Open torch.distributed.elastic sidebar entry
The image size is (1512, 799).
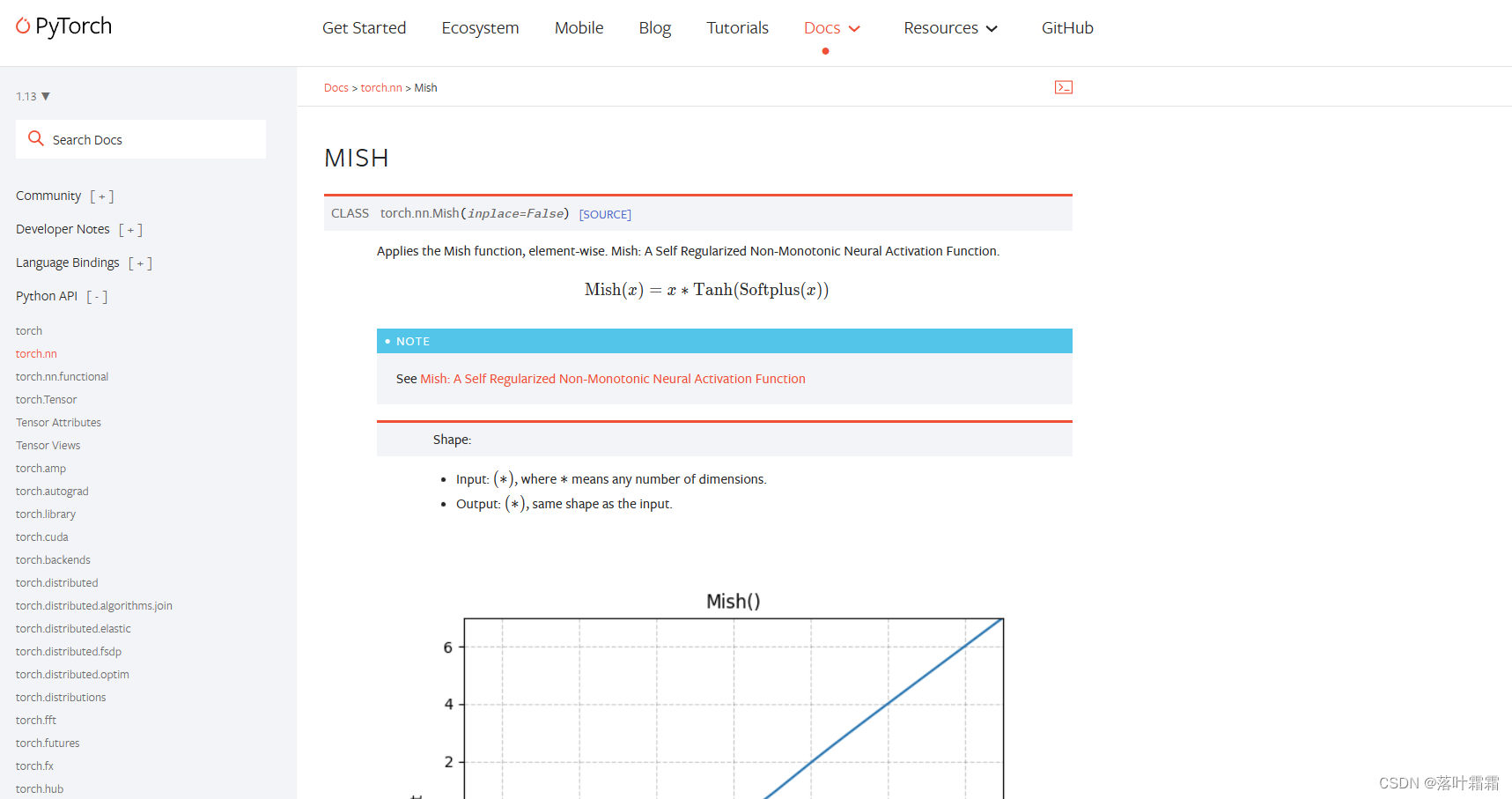tap(73, 629)
